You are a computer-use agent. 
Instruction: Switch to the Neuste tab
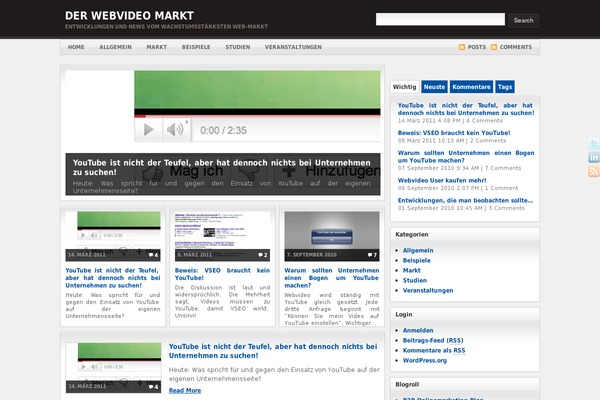coord(434,87)
